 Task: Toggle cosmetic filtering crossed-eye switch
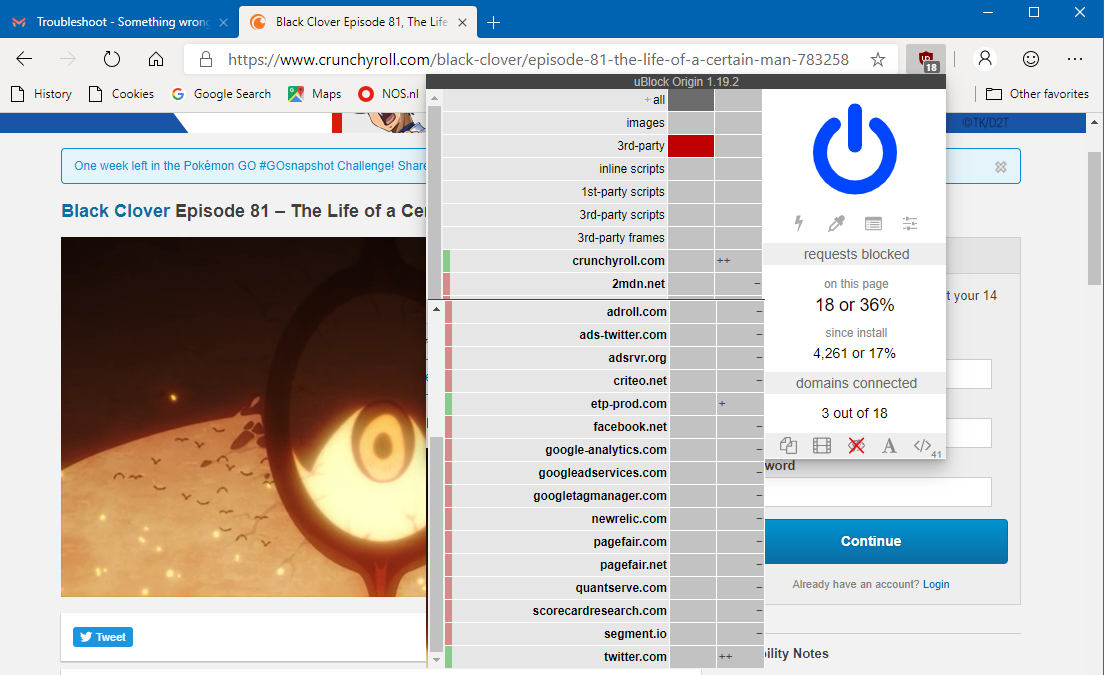point(856,446)
